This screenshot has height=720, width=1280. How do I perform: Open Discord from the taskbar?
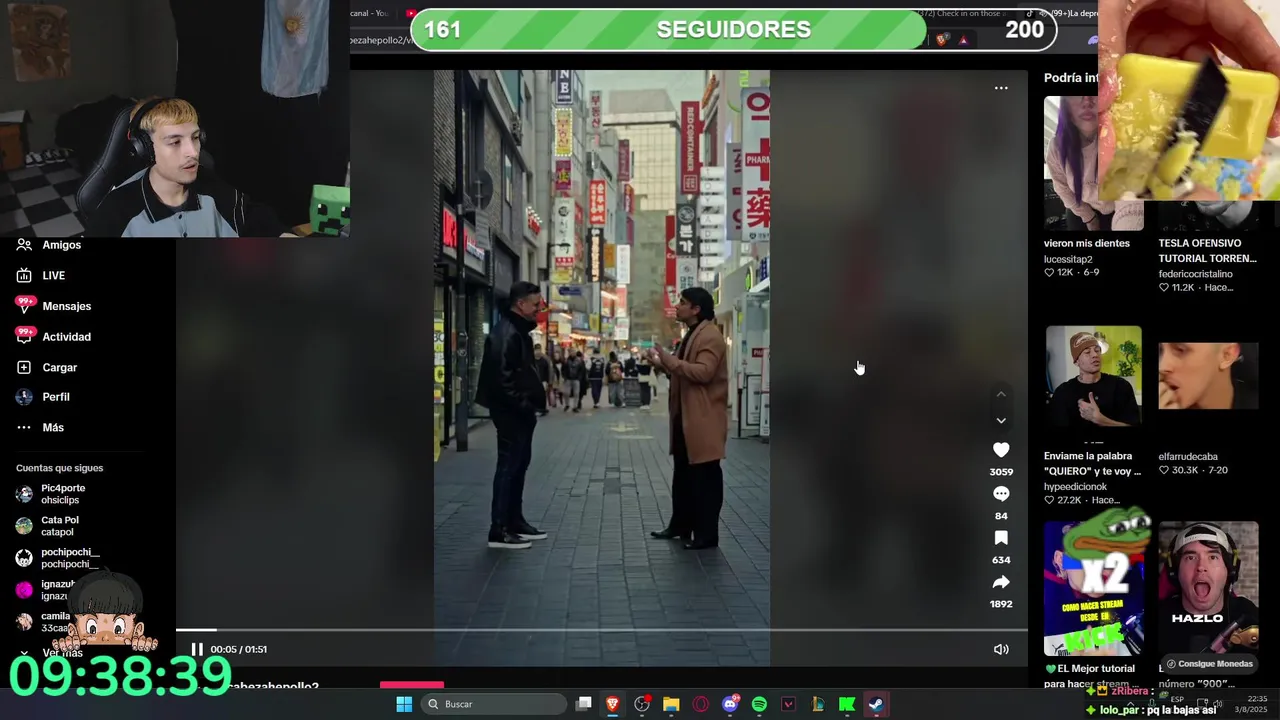click(x=730, y=704)
